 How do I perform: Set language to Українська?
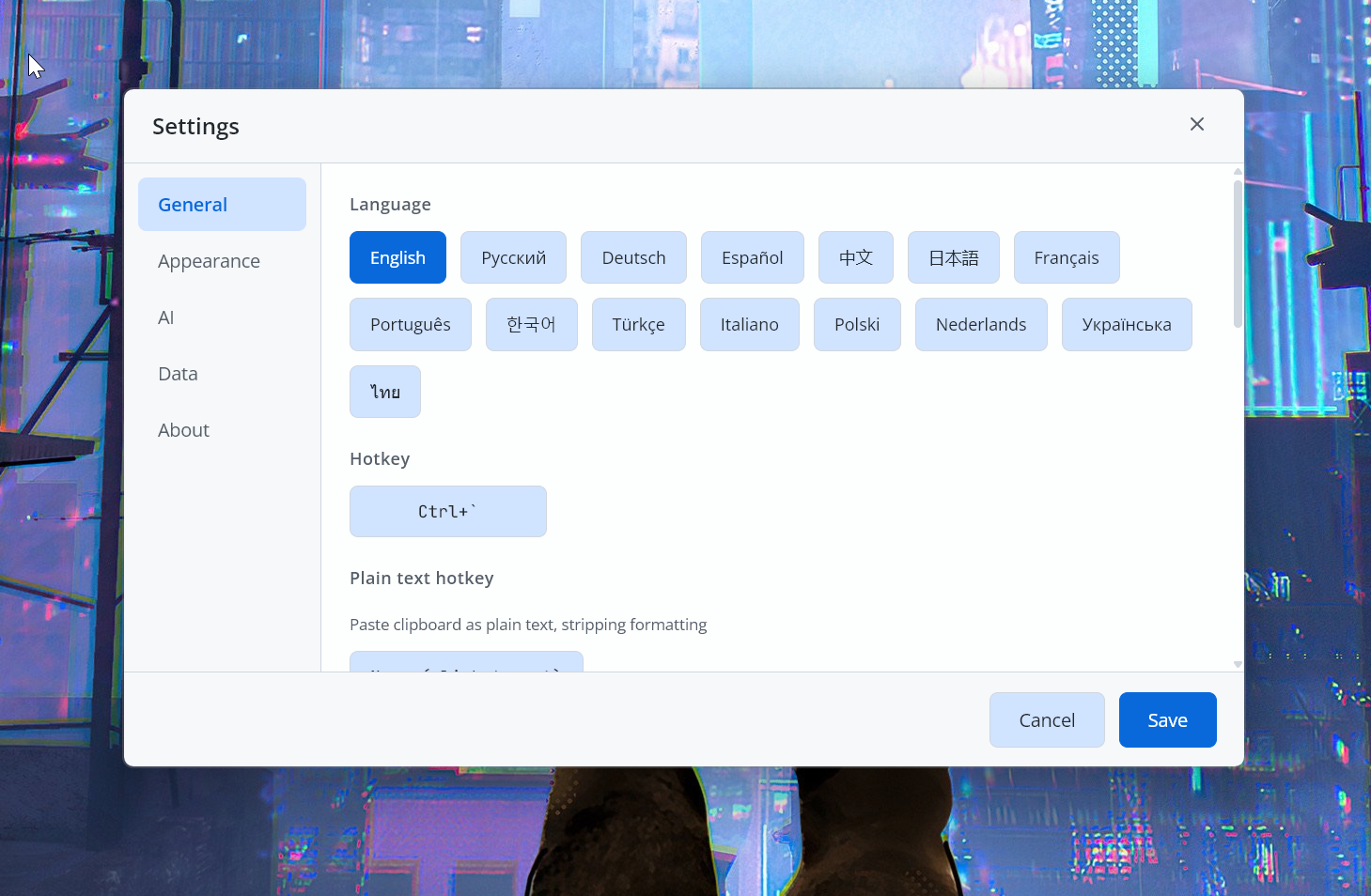1127,324
